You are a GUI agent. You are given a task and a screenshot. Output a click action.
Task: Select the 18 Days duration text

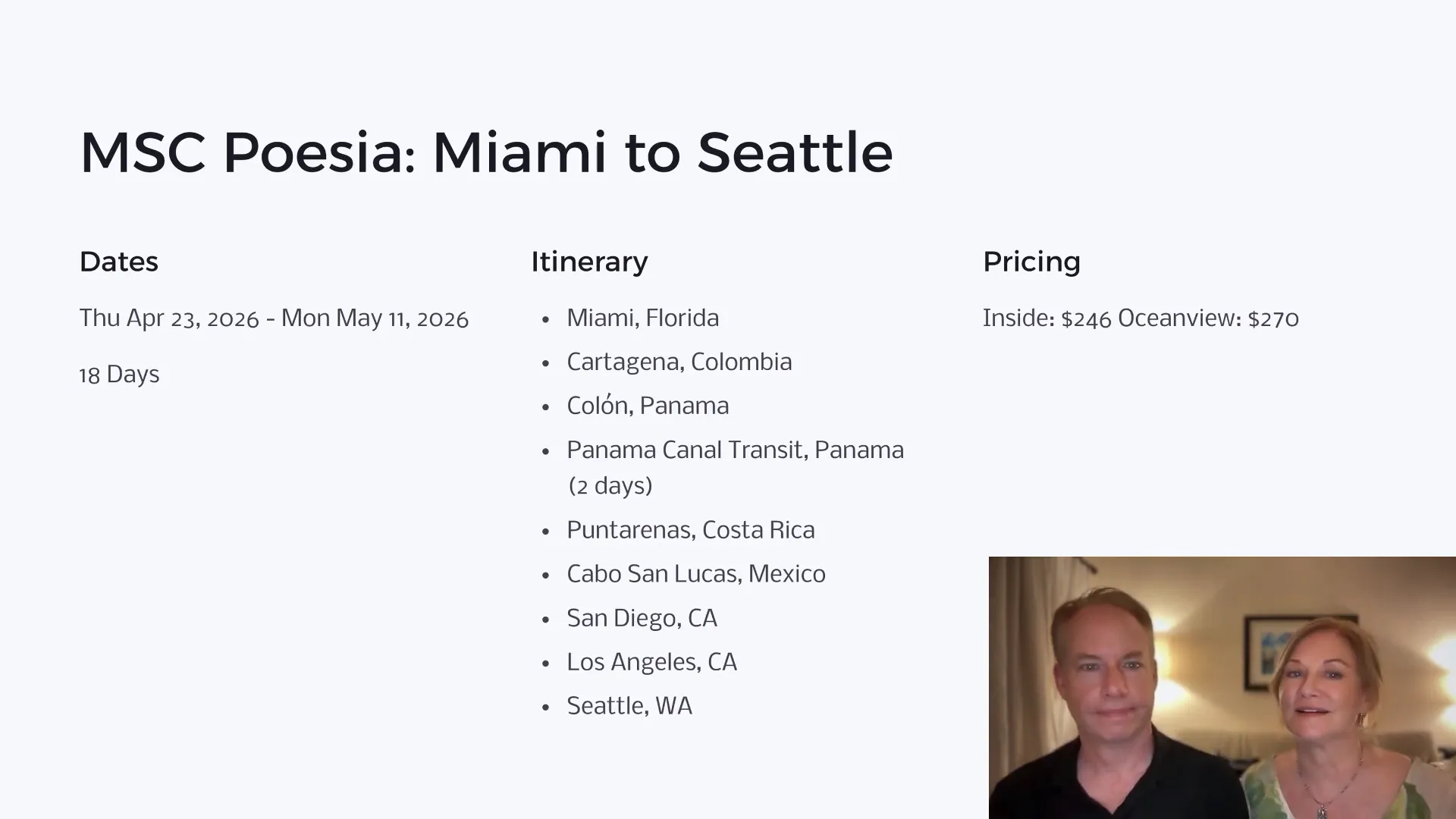point(119,375)
